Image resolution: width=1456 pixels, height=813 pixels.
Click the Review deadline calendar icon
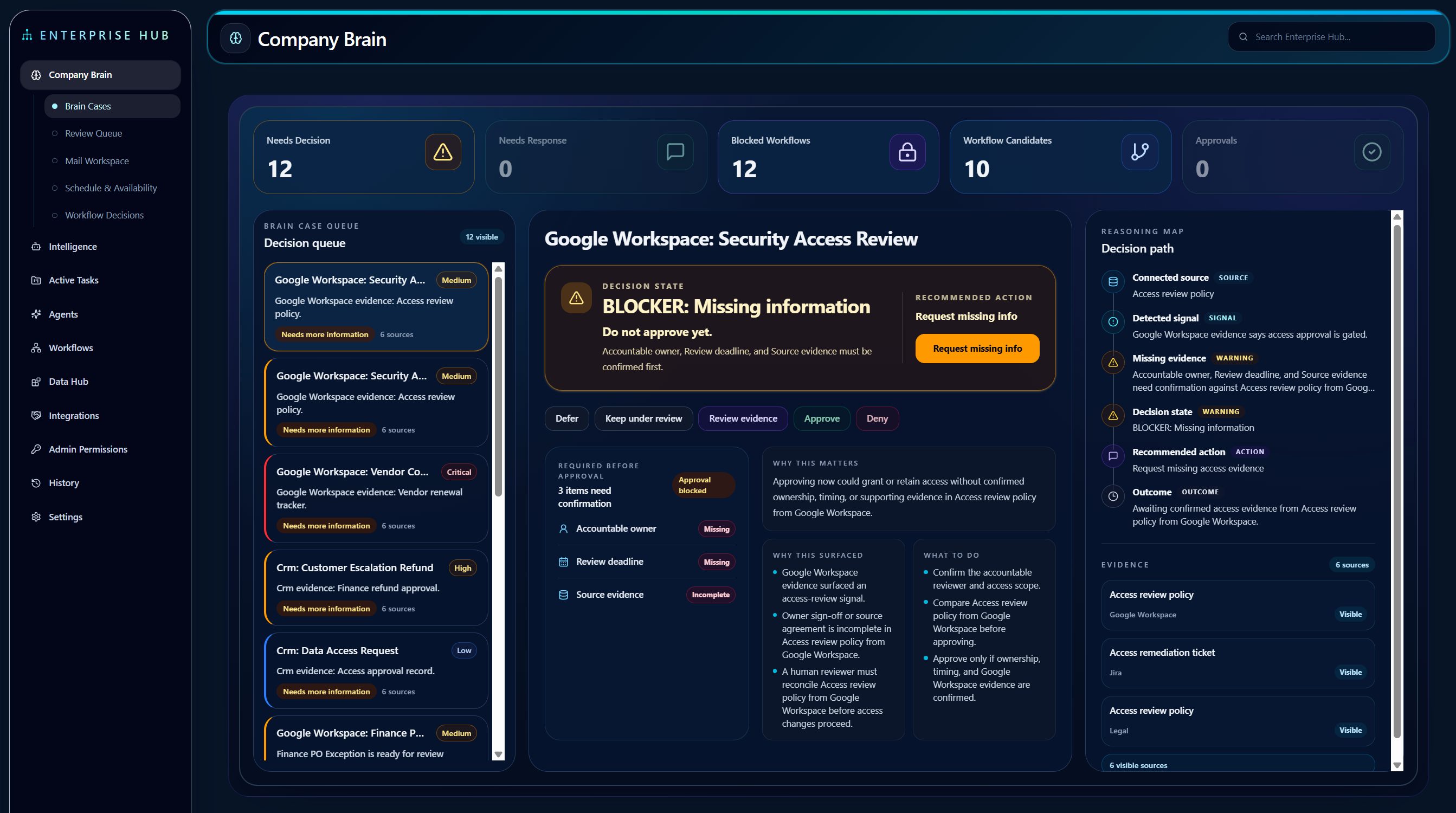564,562
